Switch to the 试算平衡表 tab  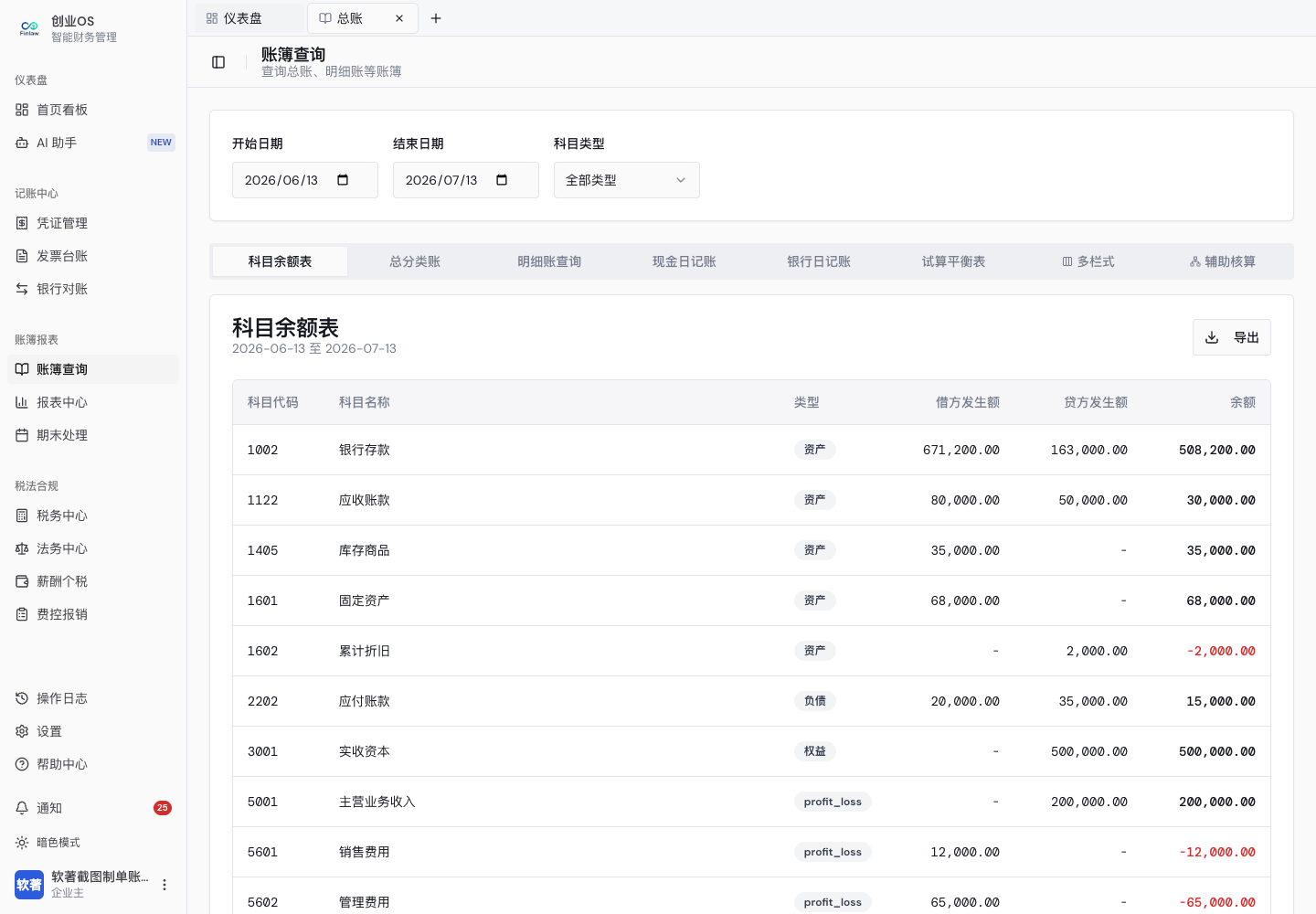pyautogui.click(x=953, y=261)
